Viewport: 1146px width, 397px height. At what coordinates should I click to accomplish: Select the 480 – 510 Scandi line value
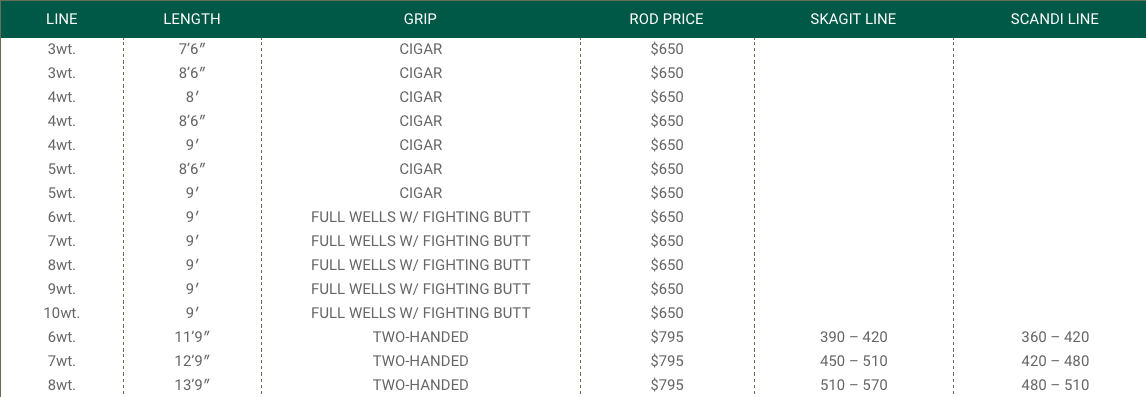coord(1055,385)
